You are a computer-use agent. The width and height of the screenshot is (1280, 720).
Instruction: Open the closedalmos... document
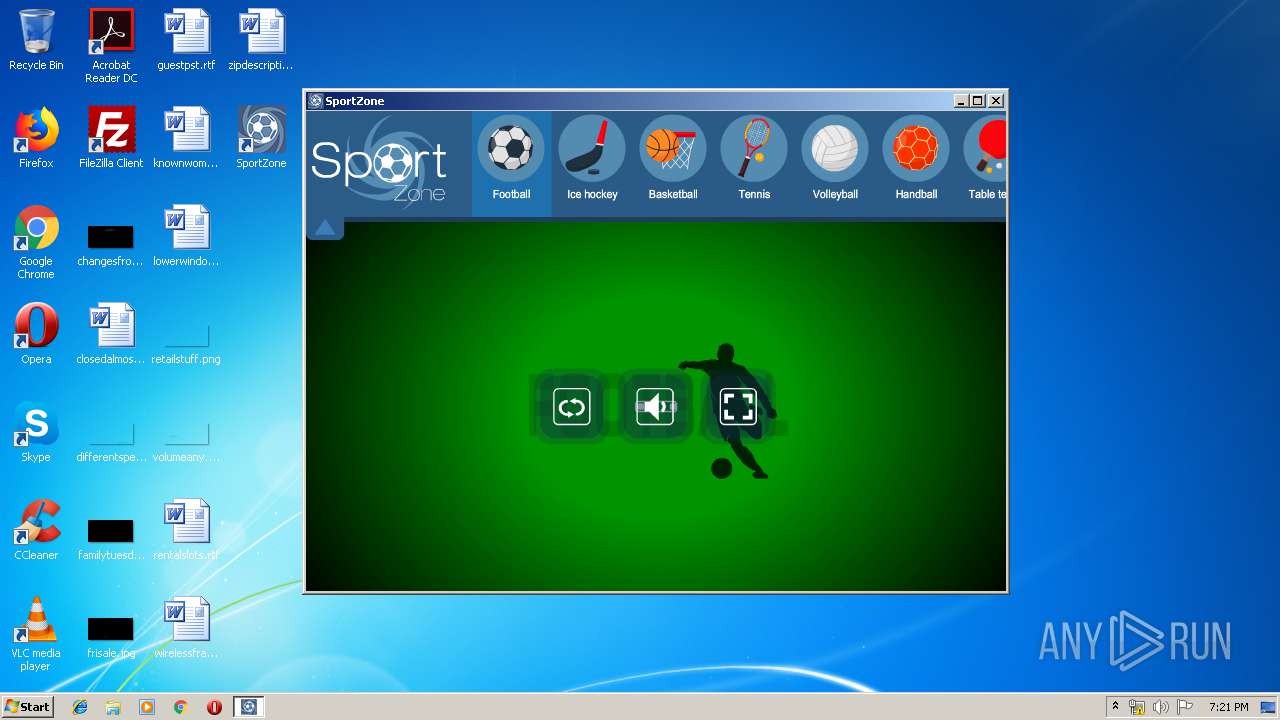[x=111, y=335]
